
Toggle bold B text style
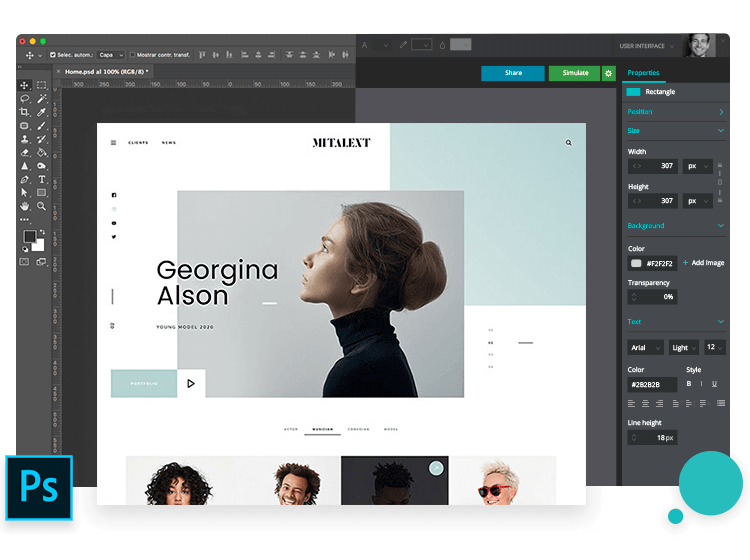pos(689,384)
